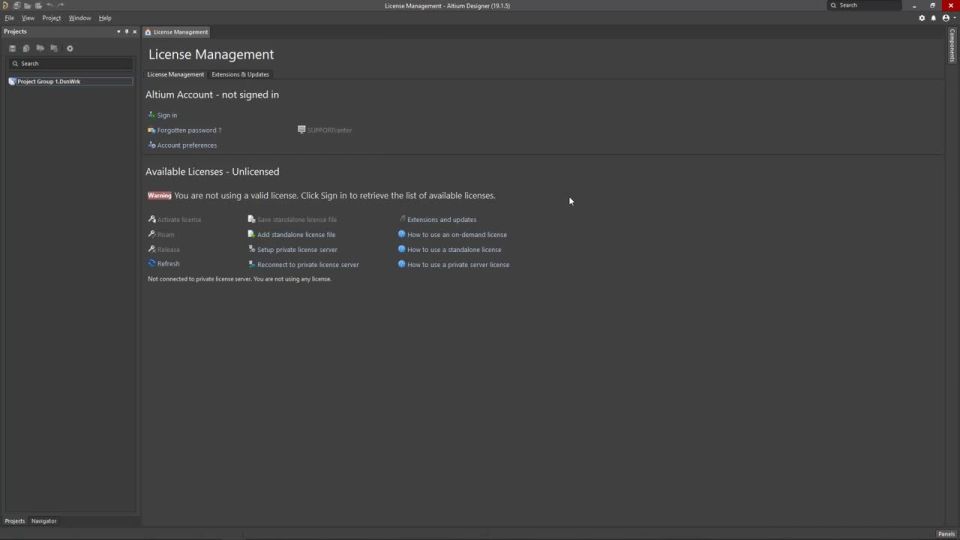This screenshot has width=960, height=540.
Task: Click the Redo arrow icon in title bar
Action: coord(61,6)
